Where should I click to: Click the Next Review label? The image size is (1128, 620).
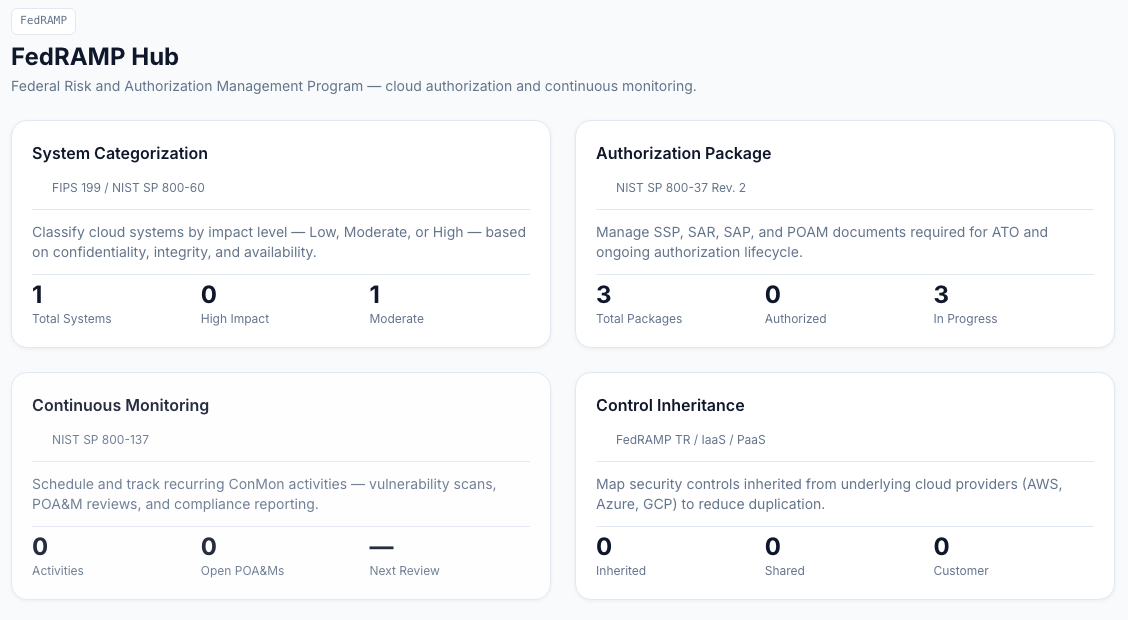tap(404, 570)
